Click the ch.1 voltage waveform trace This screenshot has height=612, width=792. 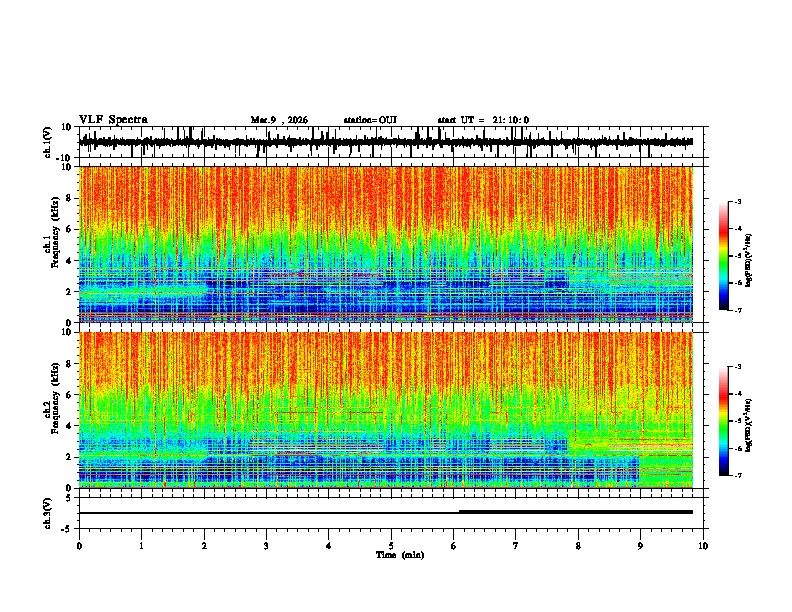[x=386, y=142]
